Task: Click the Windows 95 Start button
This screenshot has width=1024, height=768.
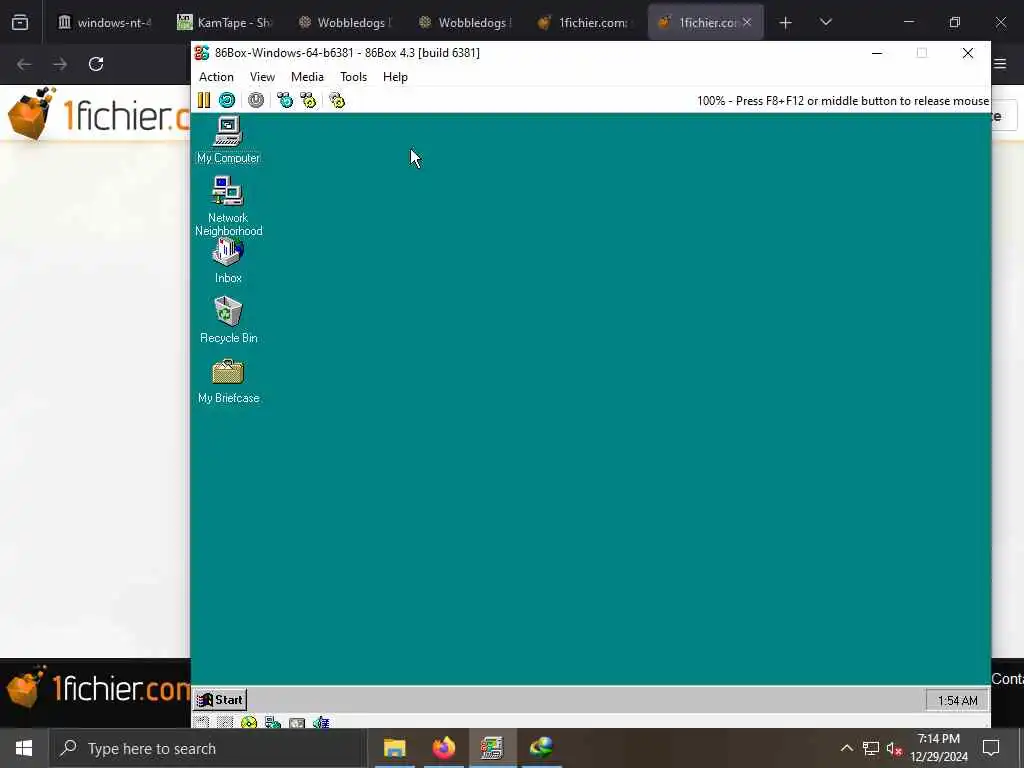Action: [x=220, y=699]
